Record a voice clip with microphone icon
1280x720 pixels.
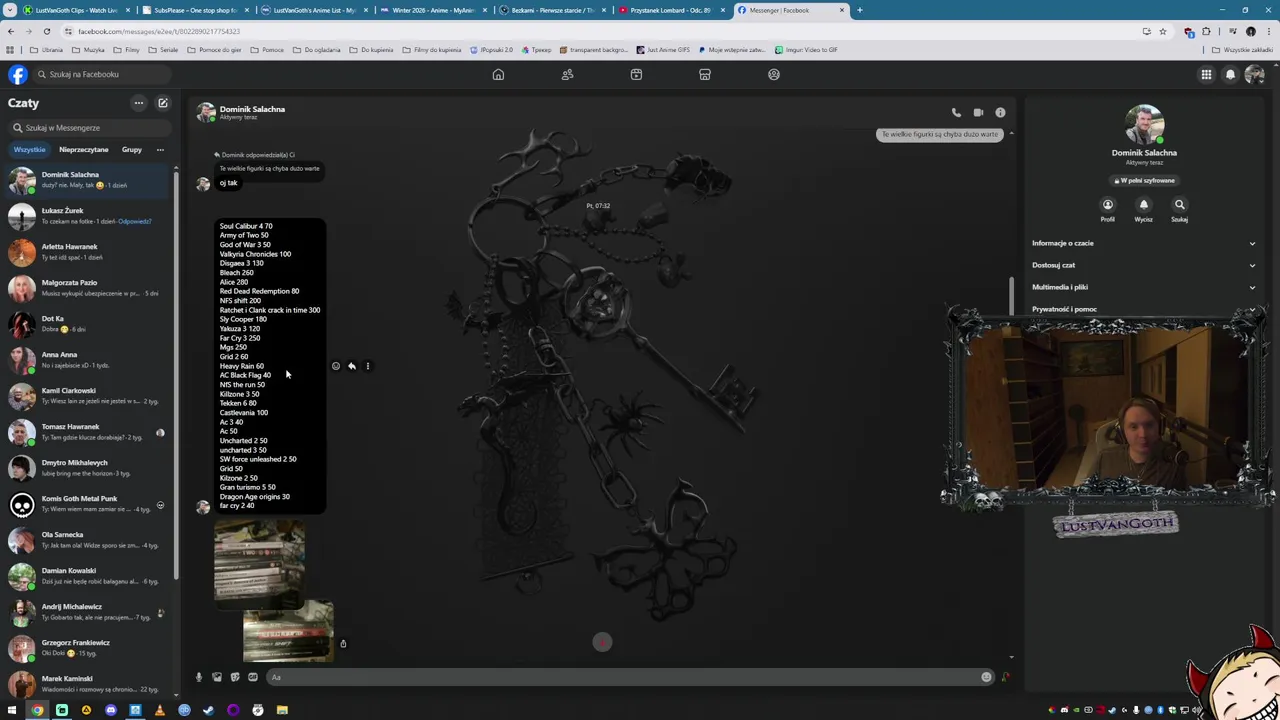(199, 677)
